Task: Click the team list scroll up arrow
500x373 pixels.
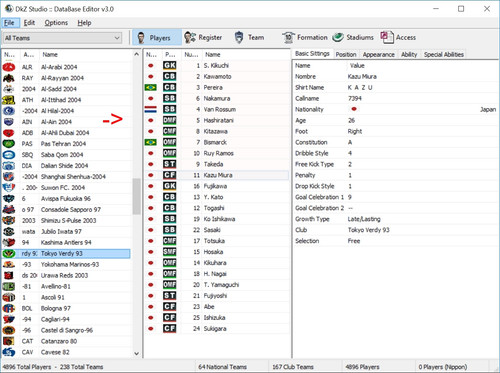Action: click(x=136, y=54)
